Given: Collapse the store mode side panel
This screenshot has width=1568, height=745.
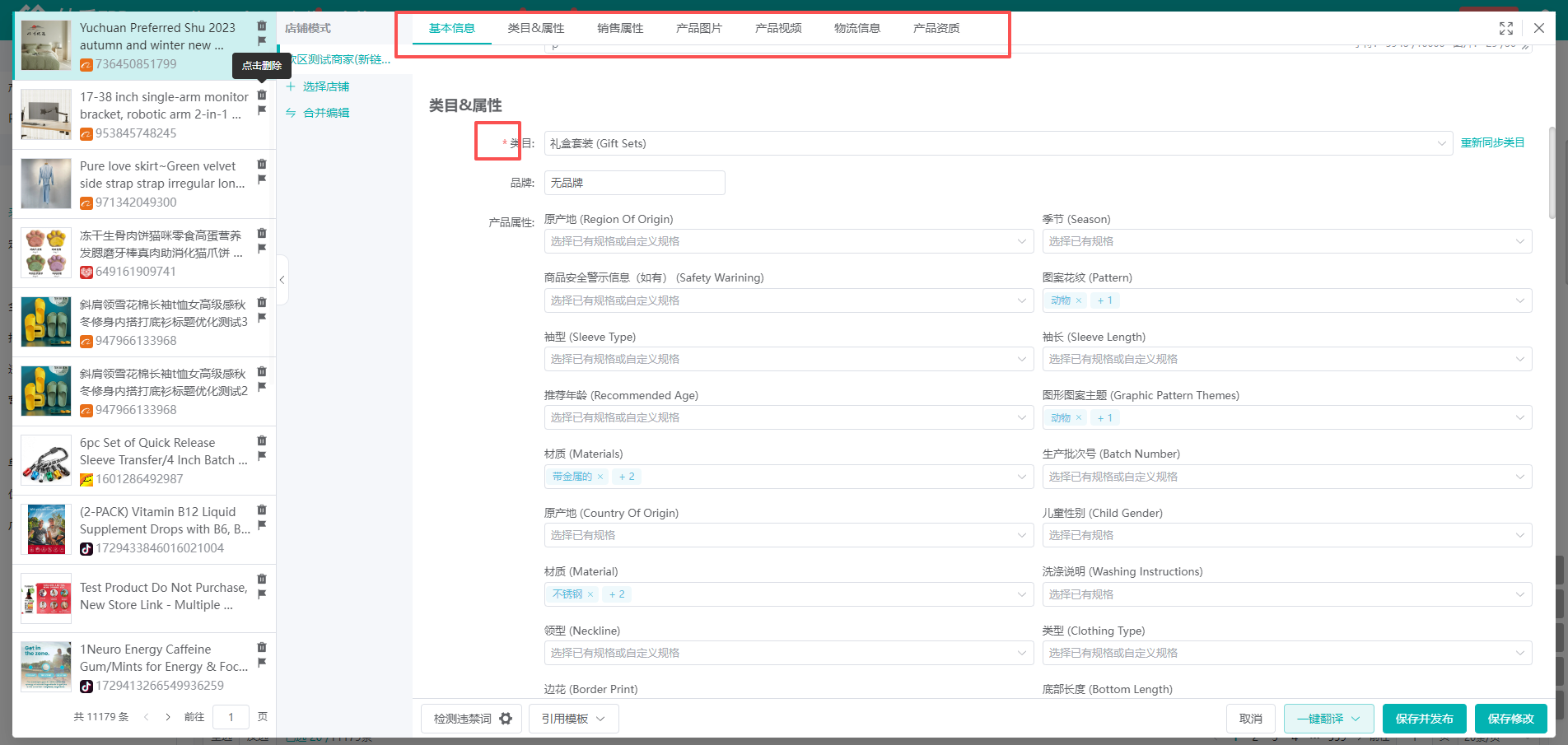Looking at the screenshot, I should click(282, 280).
